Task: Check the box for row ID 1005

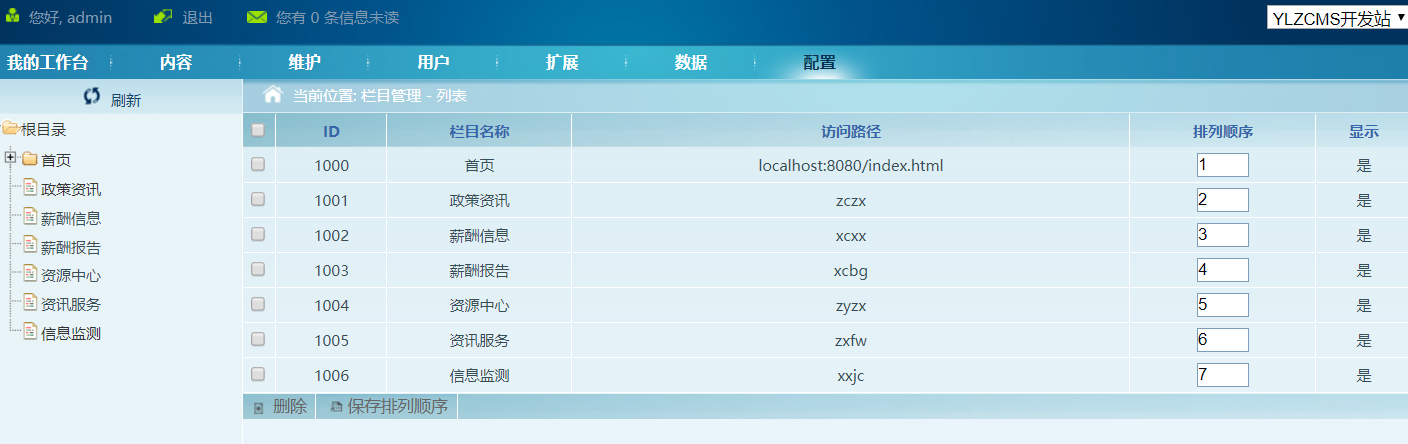Action: click(258, 339)
